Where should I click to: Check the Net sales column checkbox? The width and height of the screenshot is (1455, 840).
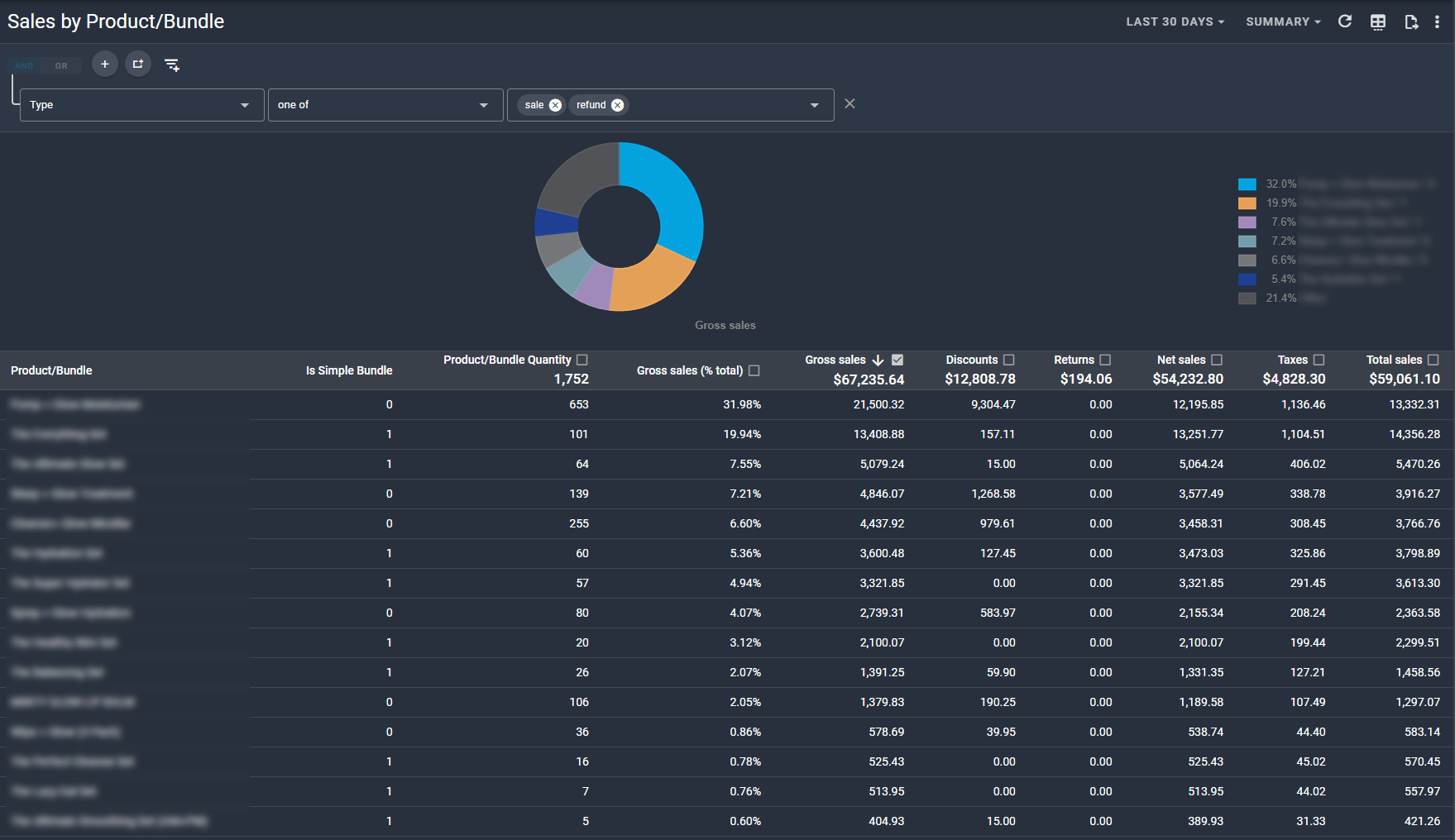click(1217, 360)
